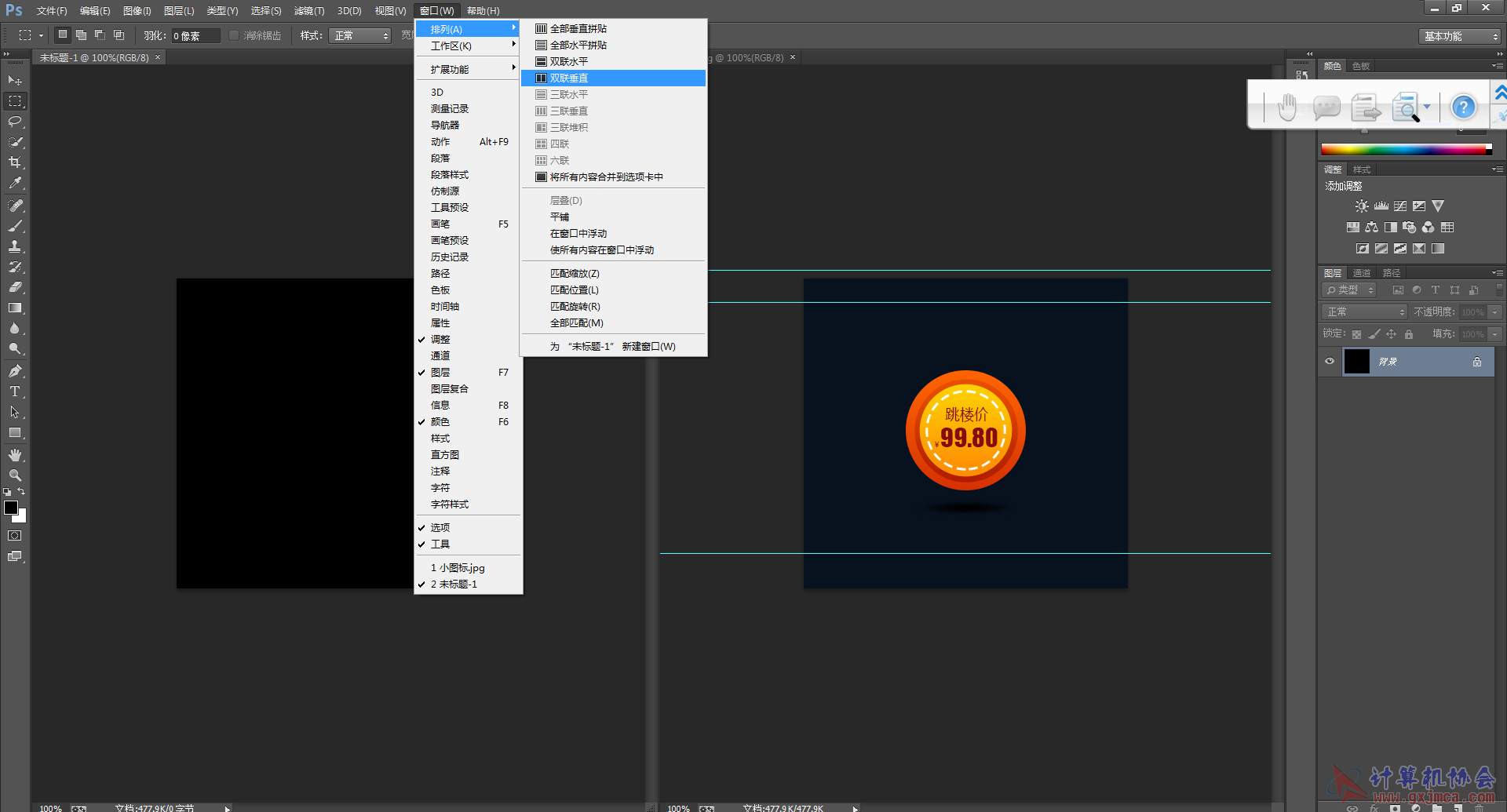Select the Clone Stamp tool

(x=15, y=246)
